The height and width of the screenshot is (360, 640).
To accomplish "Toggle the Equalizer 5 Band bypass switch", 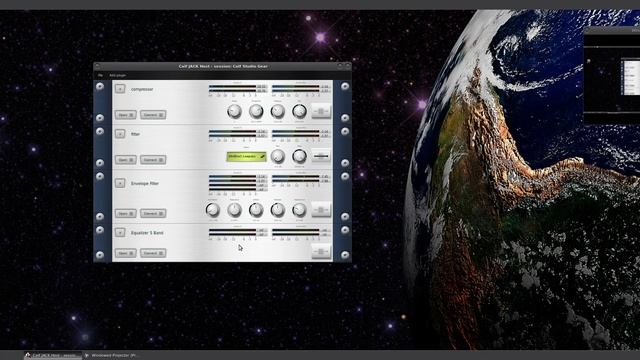I will 321,251.
